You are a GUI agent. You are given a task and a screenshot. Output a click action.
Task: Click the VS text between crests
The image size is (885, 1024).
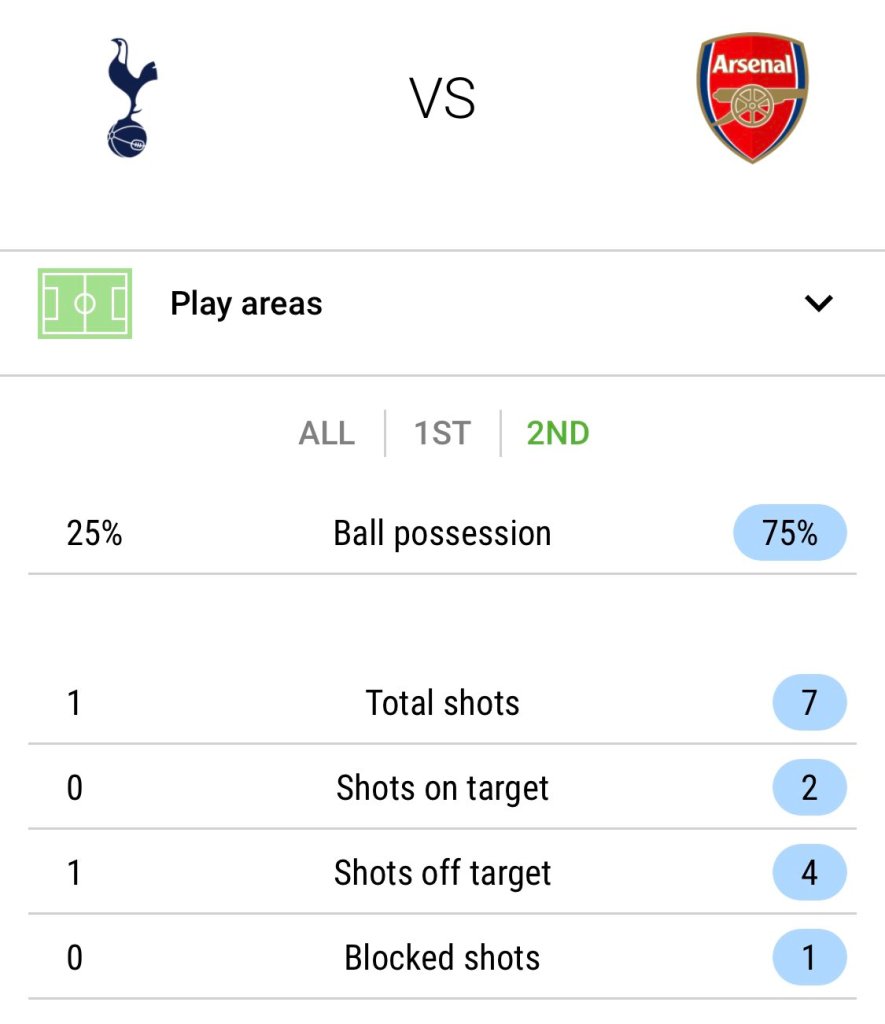[x=442, y=99]
